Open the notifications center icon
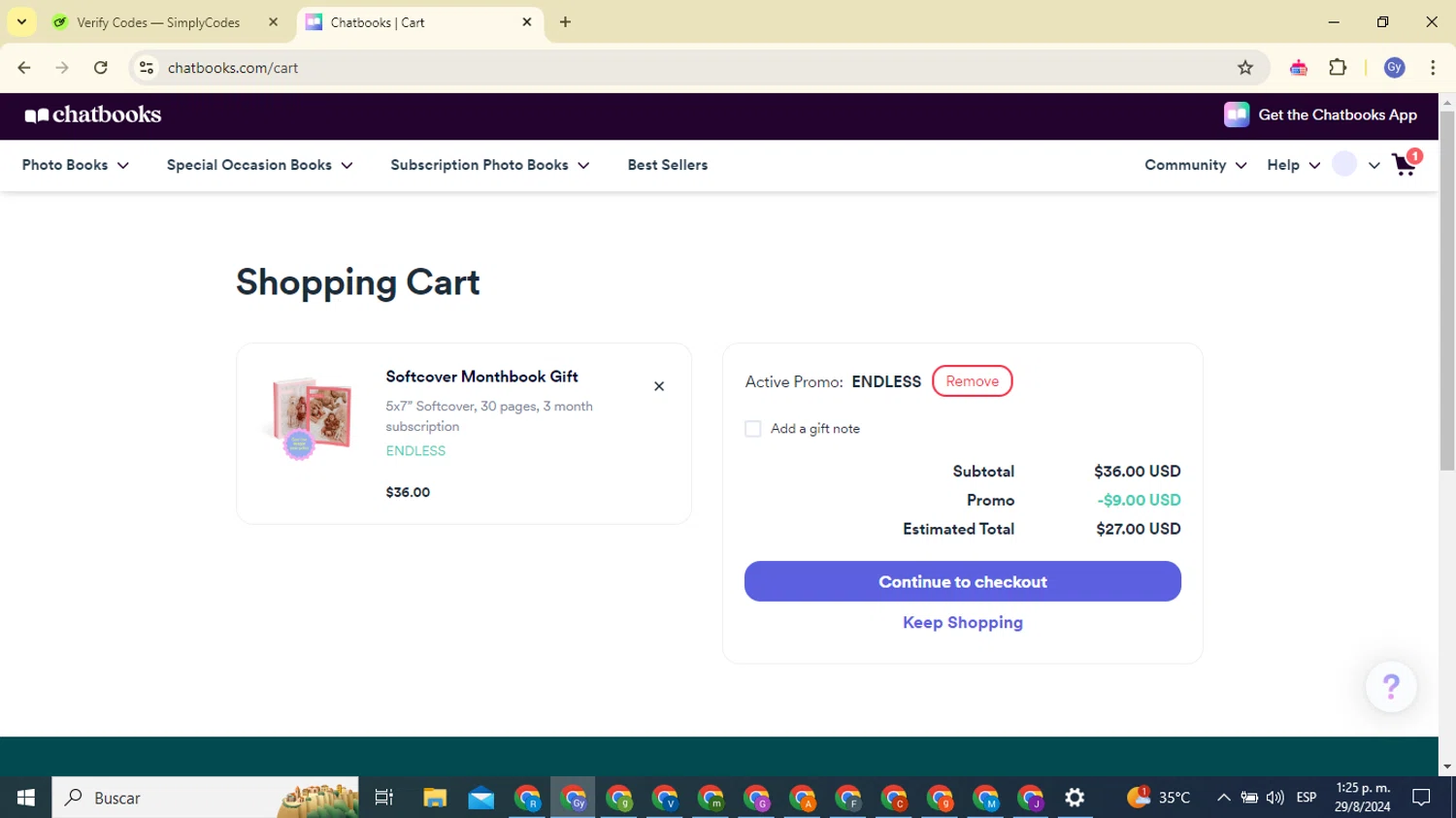This screenshot has width=1456, height=818. tap(1422, 798)
